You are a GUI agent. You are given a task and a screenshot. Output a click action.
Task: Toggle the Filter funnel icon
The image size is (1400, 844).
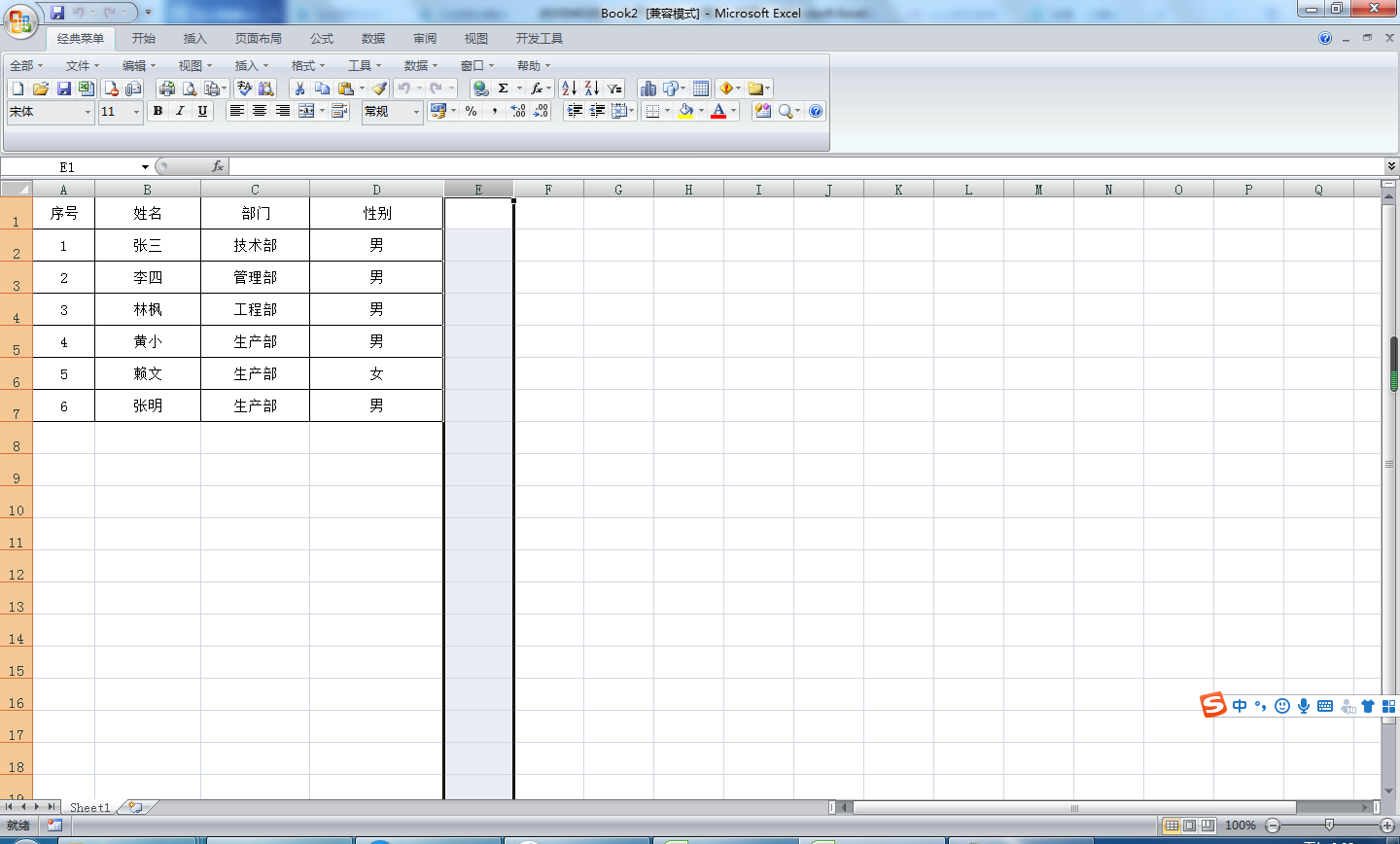click(x=614, y=88)
